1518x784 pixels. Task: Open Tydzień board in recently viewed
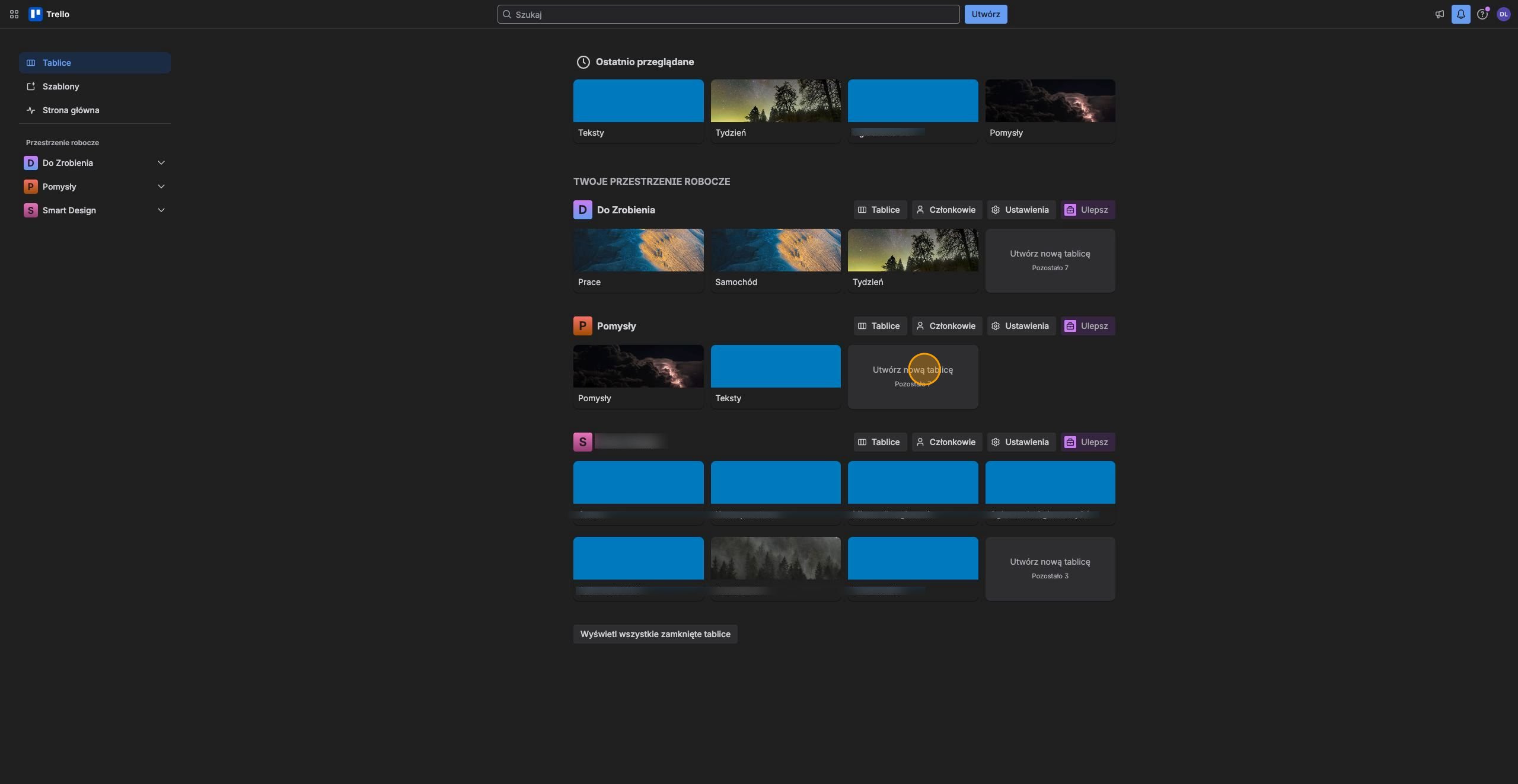(776, 111)
